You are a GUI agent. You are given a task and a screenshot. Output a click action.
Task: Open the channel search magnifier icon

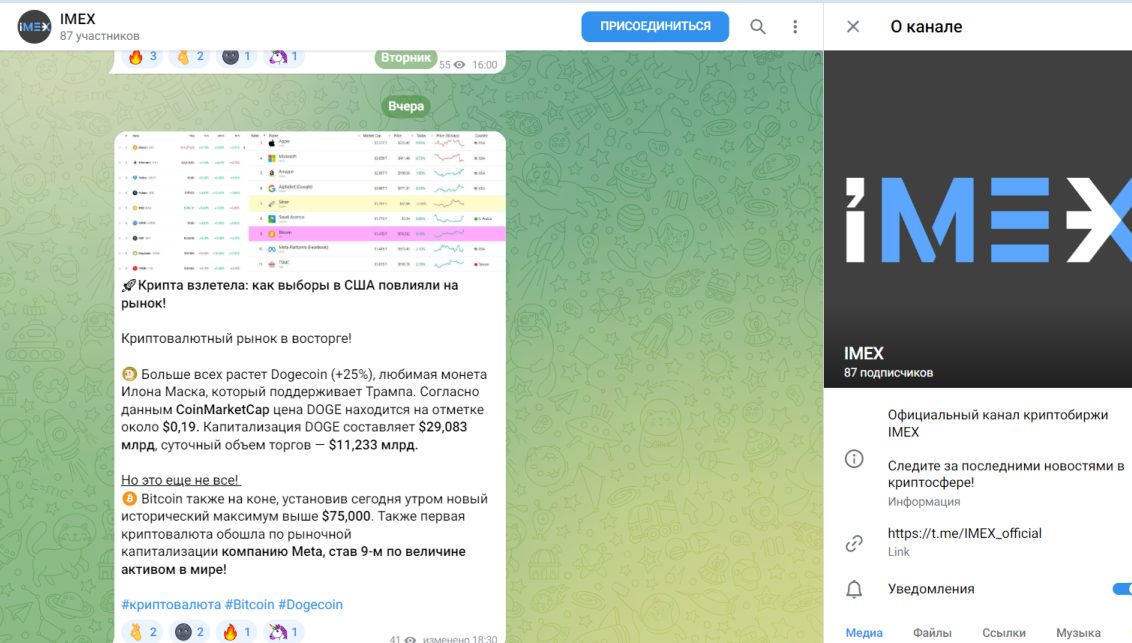(x=758, y=27)
